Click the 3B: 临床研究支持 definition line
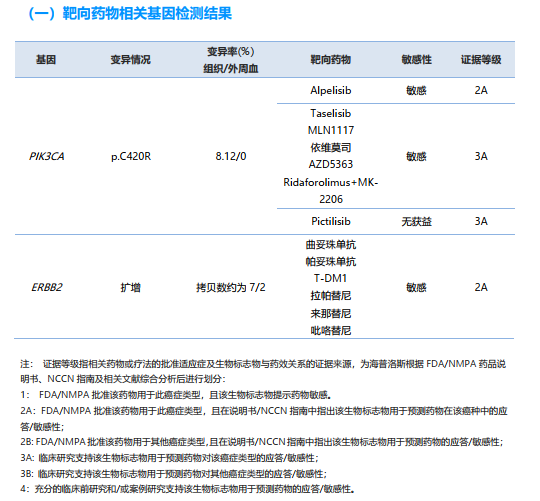 [x=173, y=474]
